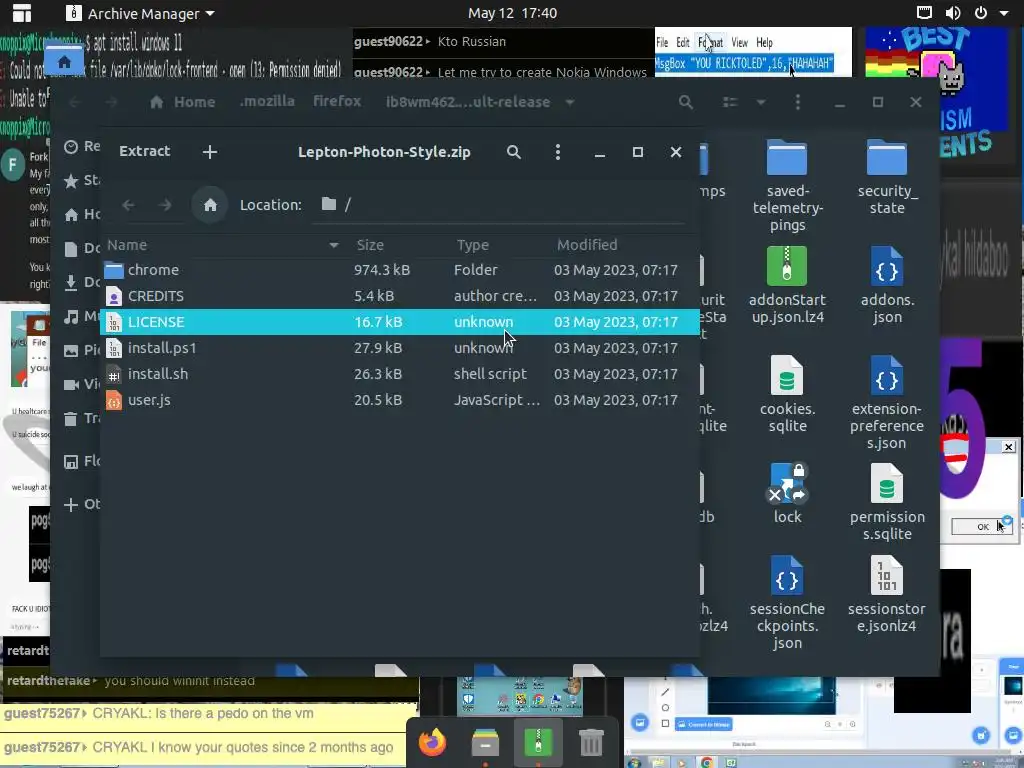Launch Firefox from the dock
The height and width of the screenshot is (768, 1024).
(432, 743)
